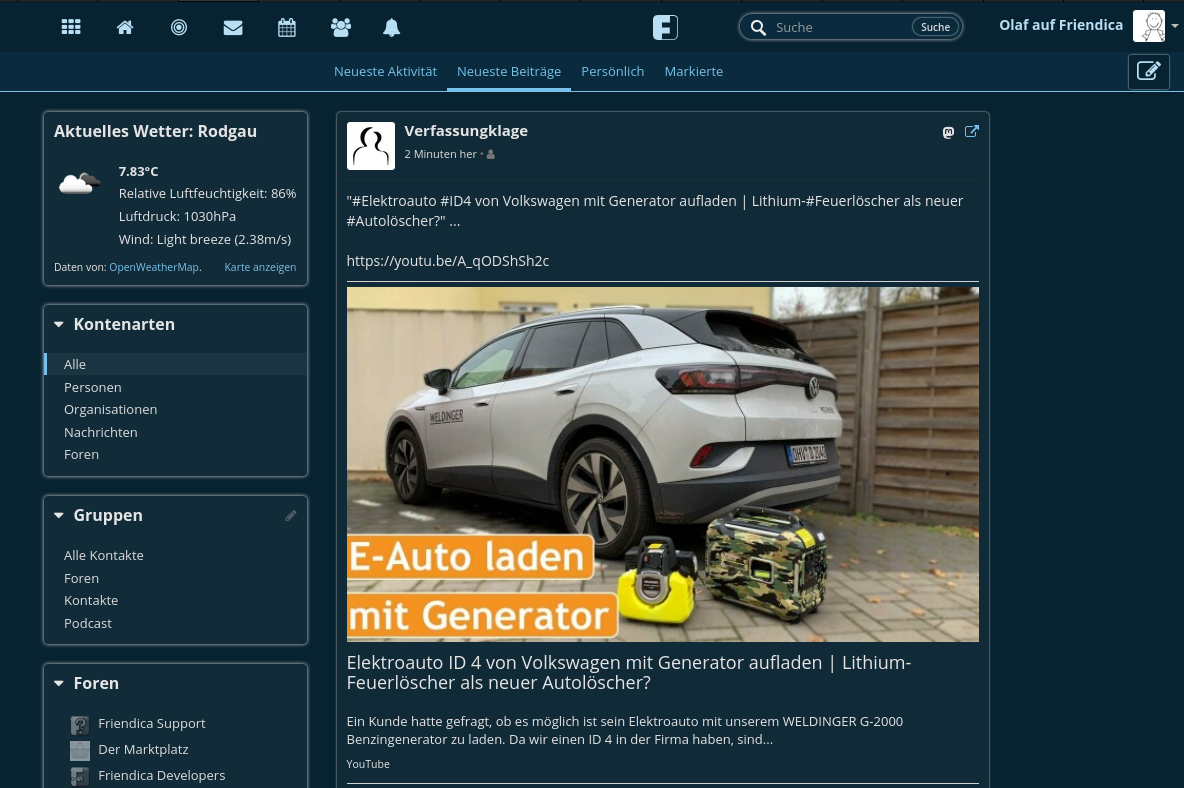Click the E-Auto laden video thumbnail
Screen dimensions: 1184x788
[662, 464]
